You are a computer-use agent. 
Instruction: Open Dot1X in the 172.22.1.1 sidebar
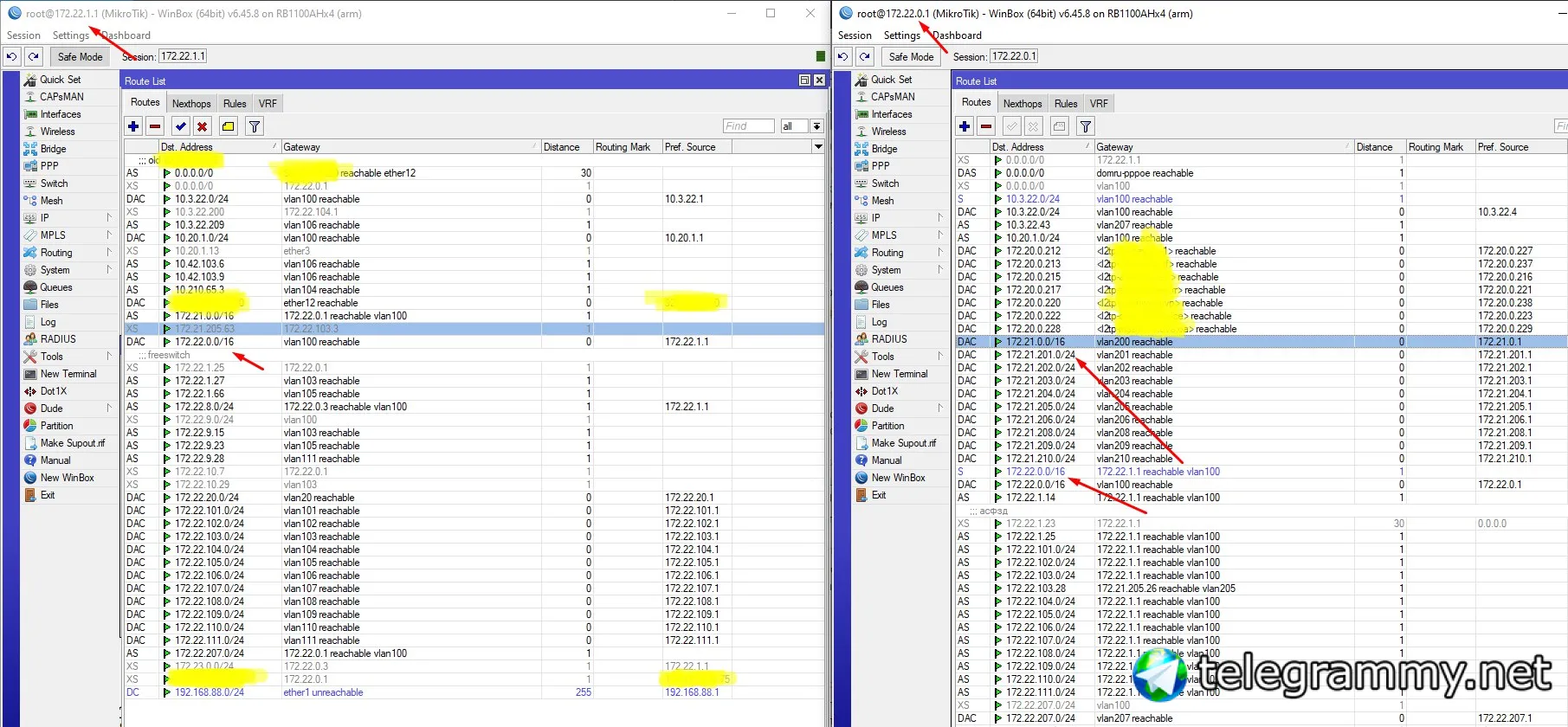click(54, 391)
